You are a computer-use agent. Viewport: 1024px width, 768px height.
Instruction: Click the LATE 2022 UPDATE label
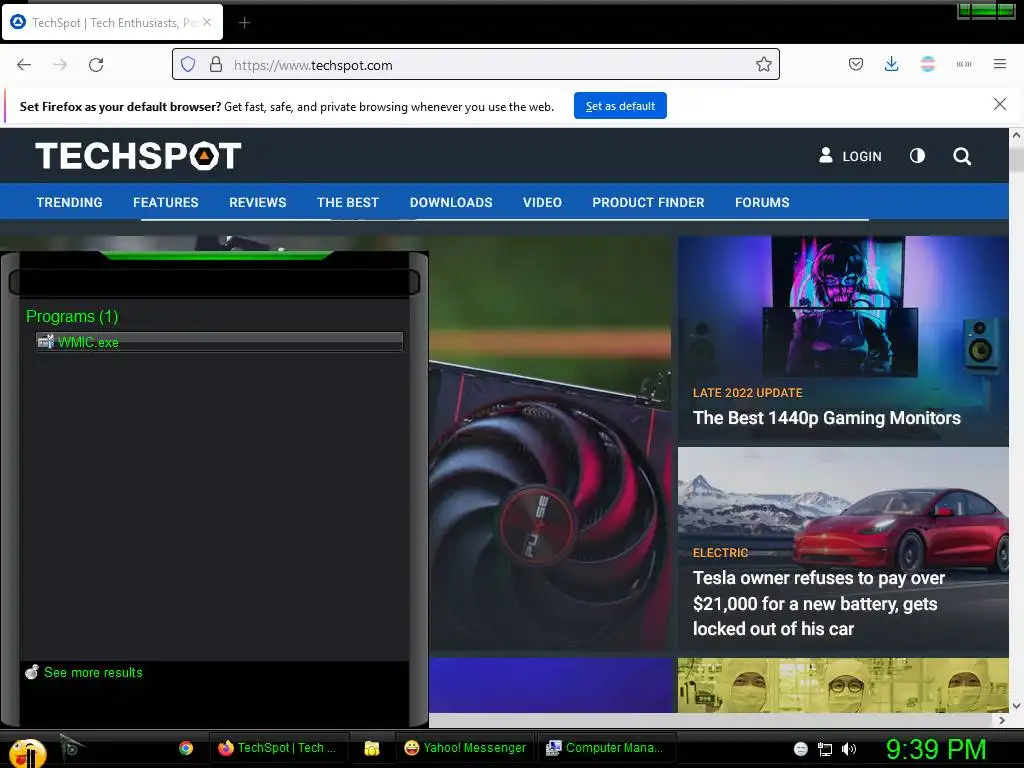coord(748,393)
